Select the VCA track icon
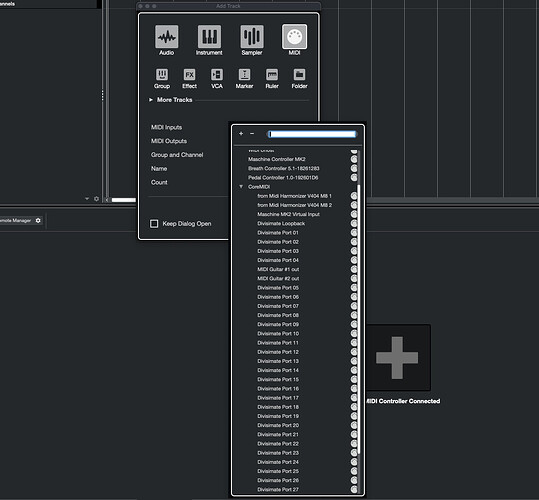This screenshot has height=500, width=539. pos(217,75)
